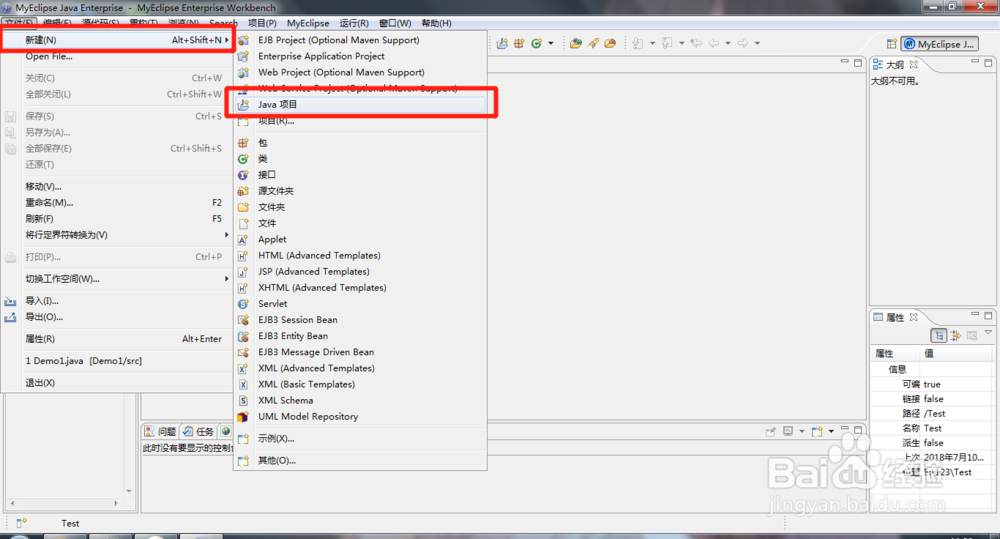The image size is (1000, 539).
Task: Click the Open Perspective icon
Action: click(x=892, y=44)
